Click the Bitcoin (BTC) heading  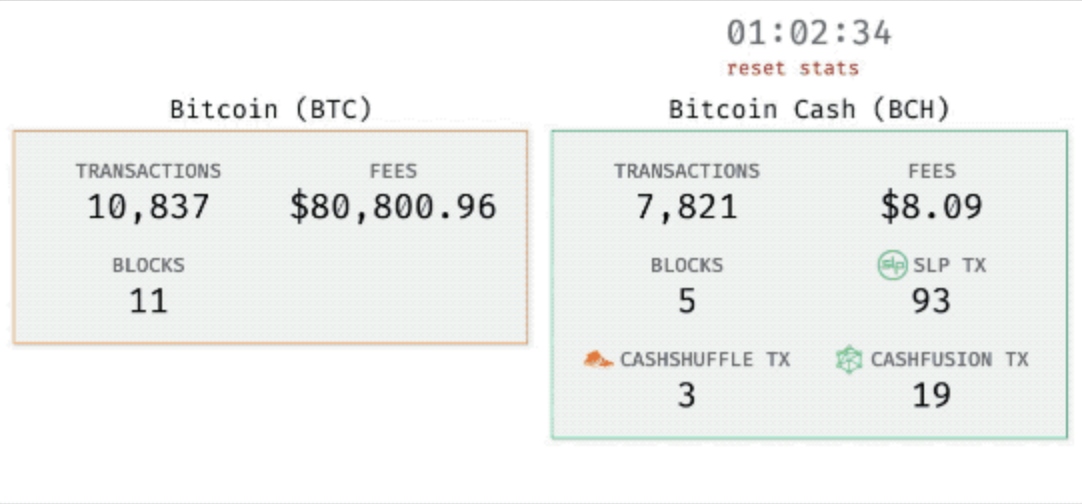(x=271, y=109)
